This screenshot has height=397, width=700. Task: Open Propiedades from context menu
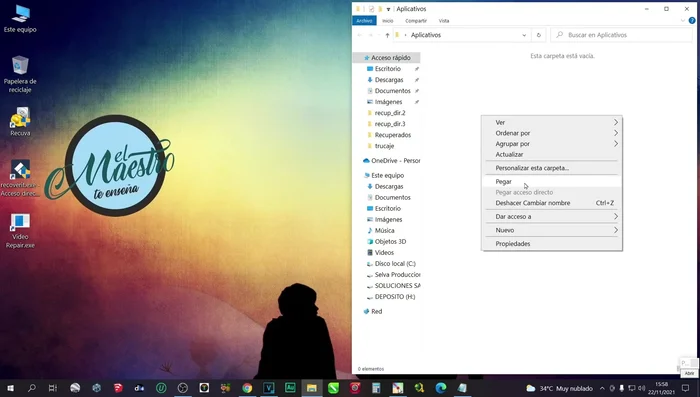(x=552, y=244)
